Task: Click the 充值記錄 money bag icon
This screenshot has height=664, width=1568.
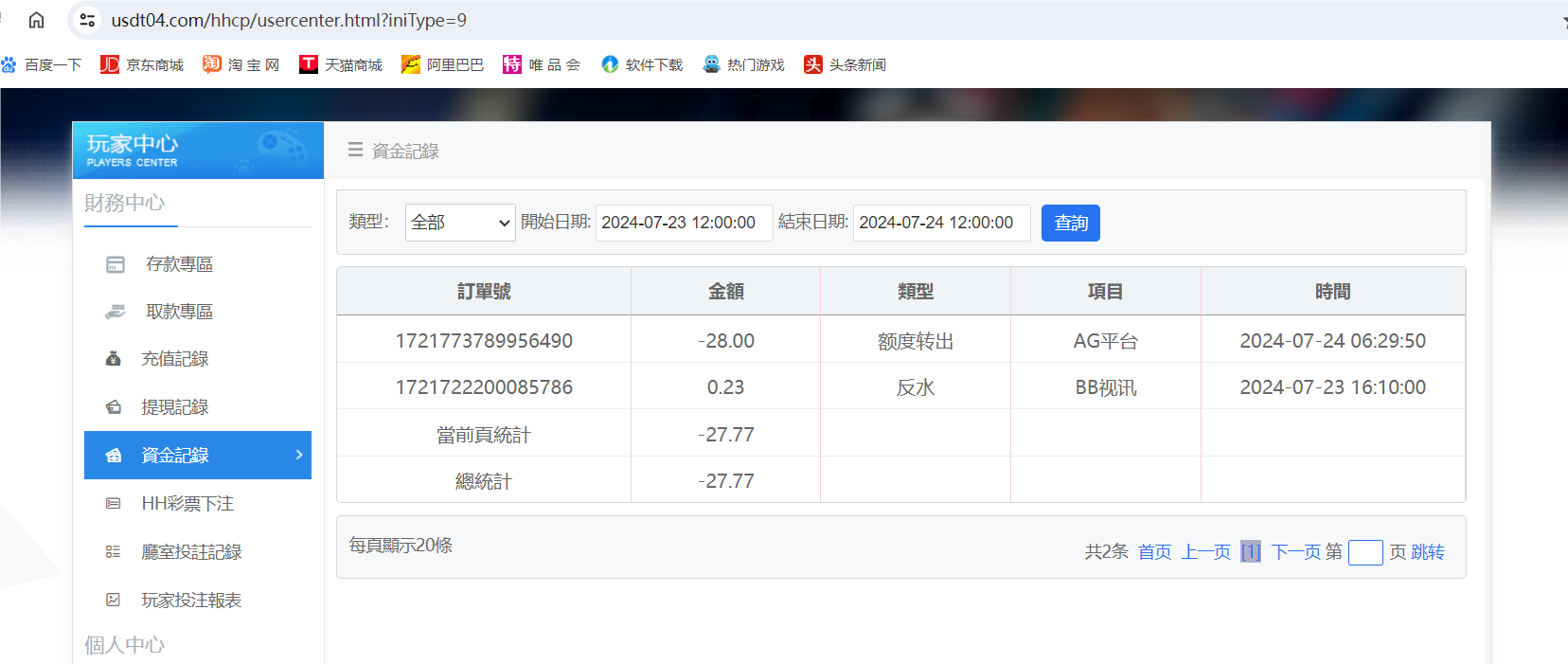Action: pos(114,359)
